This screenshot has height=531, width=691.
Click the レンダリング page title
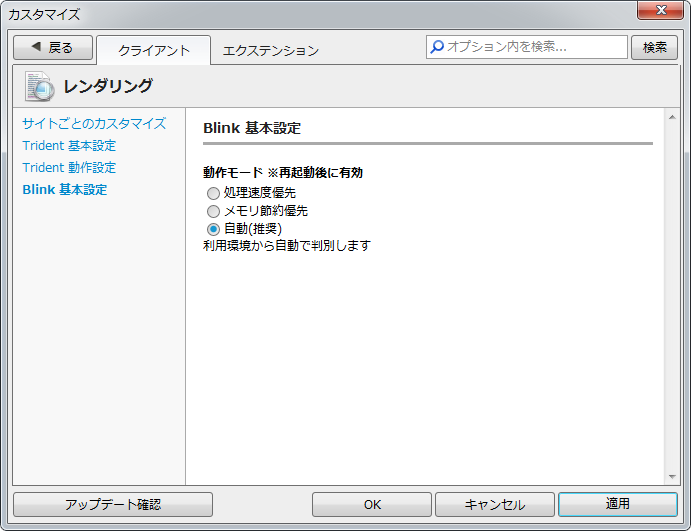click(108, 86)
